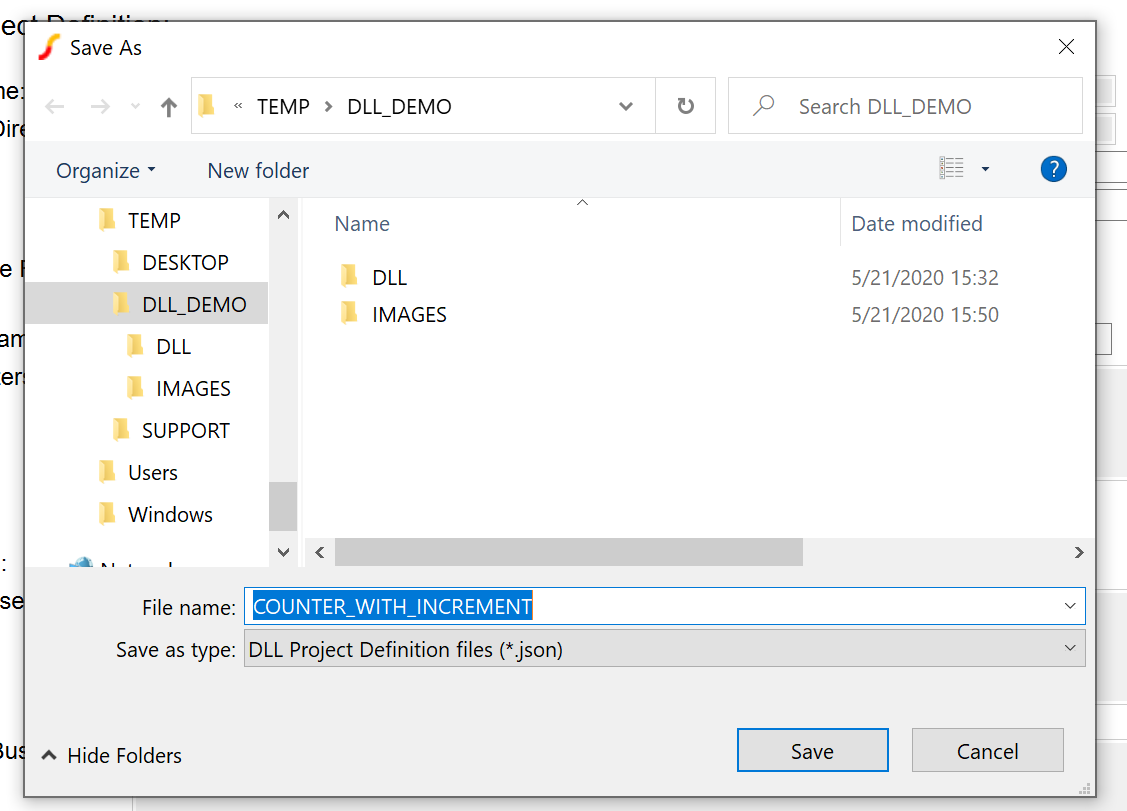
Task: Select SUPPORT folder in navigation tree
Action: (x=185, y=430)
